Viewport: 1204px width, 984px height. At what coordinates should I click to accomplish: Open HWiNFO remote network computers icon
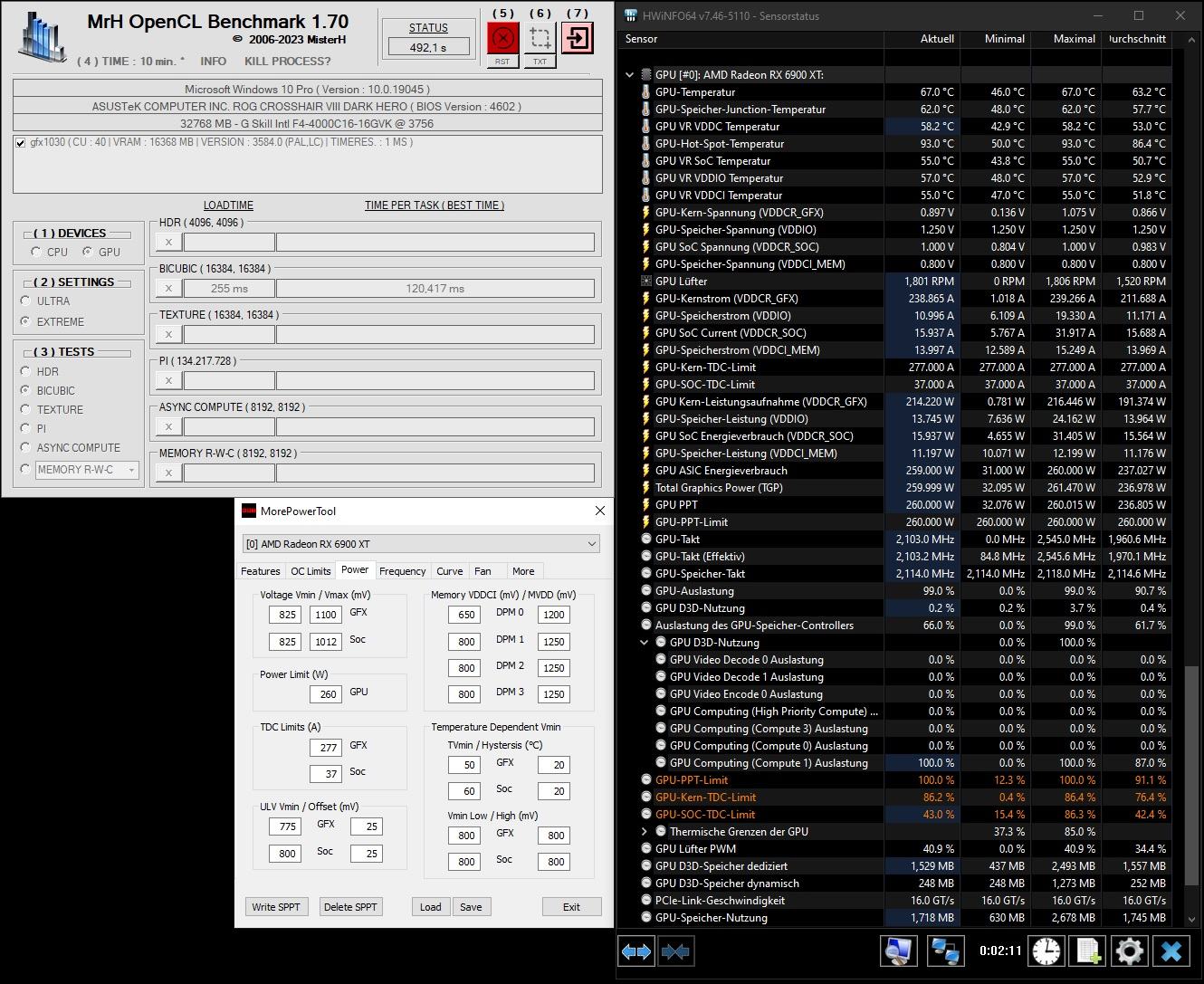945,951
